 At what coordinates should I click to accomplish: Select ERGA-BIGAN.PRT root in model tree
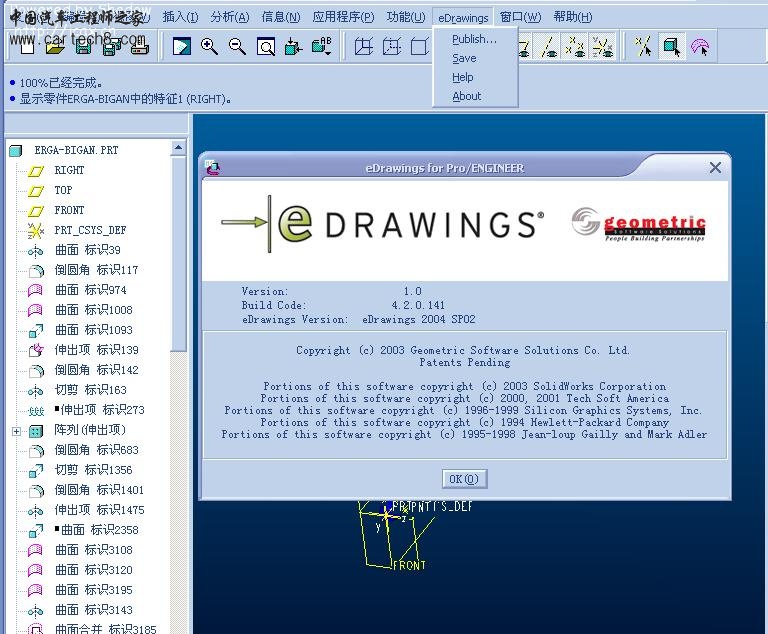coord(76,150)
